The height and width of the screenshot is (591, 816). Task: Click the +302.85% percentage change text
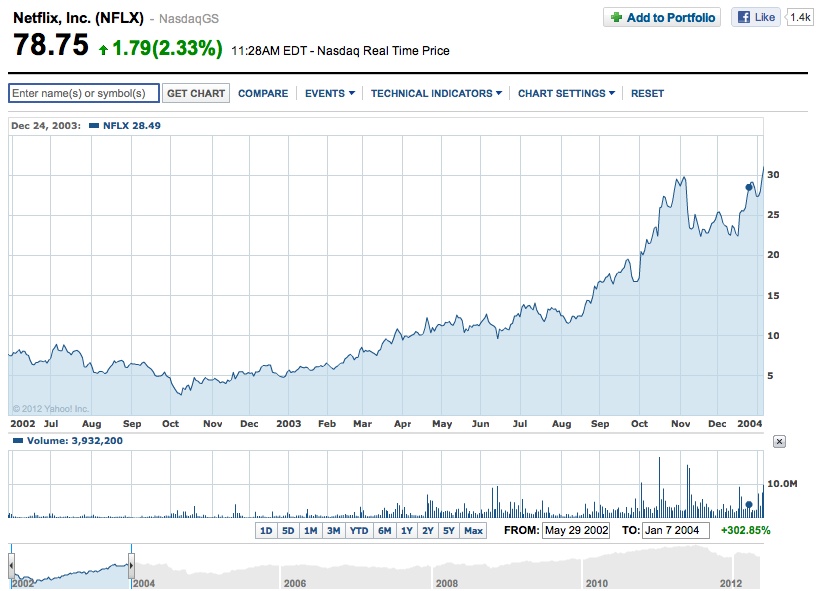coord(745,531)
